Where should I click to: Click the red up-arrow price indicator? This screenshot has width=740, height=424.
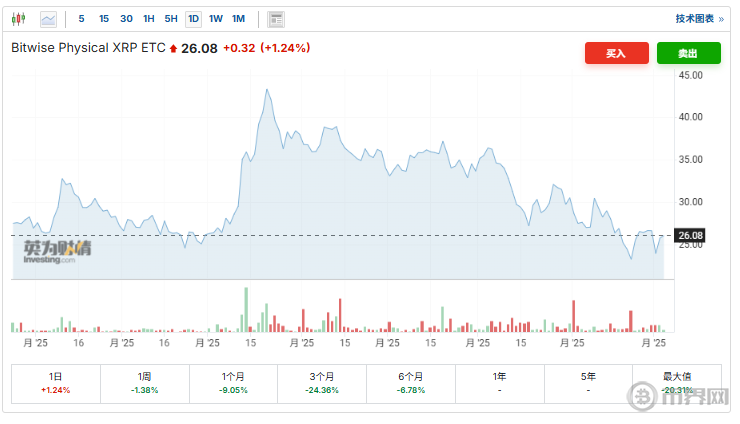point(173,48)
